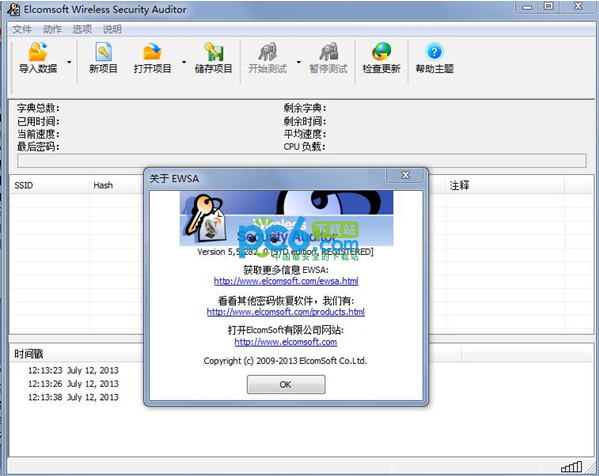The width and height of the screenshot is (599, 476).
Task: Maximize the Elcomsoft Wireless Security Auditor window
Action: (549, 6)
